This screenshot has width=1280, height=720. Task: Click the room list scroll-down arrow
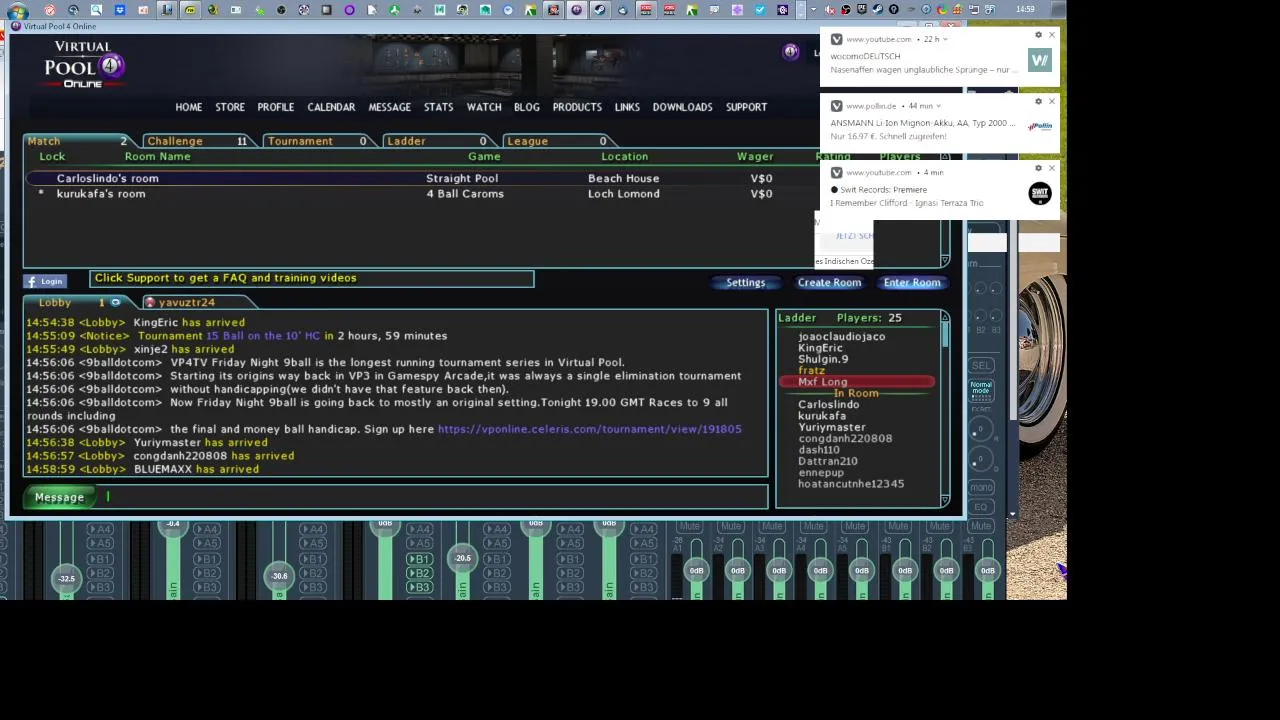click(945, 261)
